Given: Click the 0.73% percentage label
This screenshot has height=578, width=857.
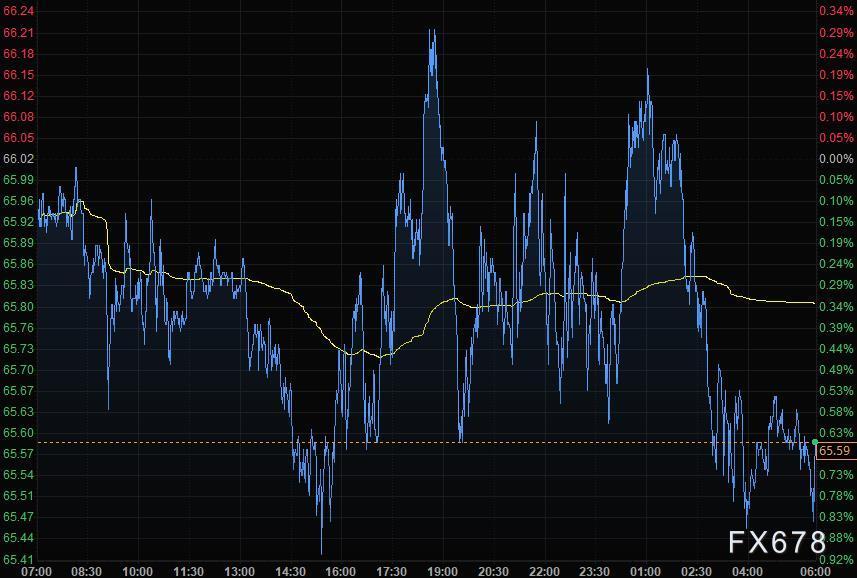Looking at the screenshot, I should point(836,475).
